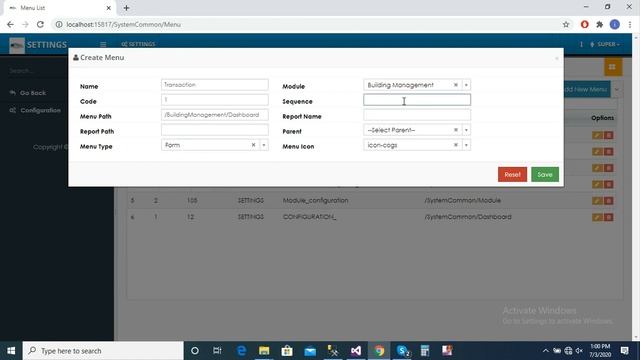Open the Mail app from the taskbar

pos(310,351)
